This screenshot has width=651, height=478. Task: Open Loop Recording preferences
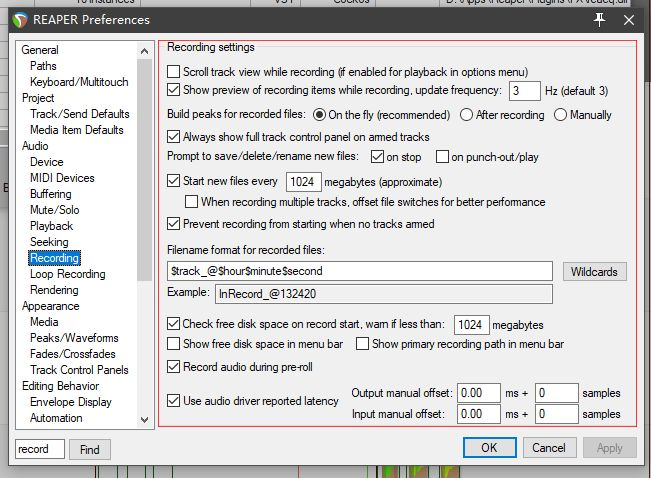(68, 274)
